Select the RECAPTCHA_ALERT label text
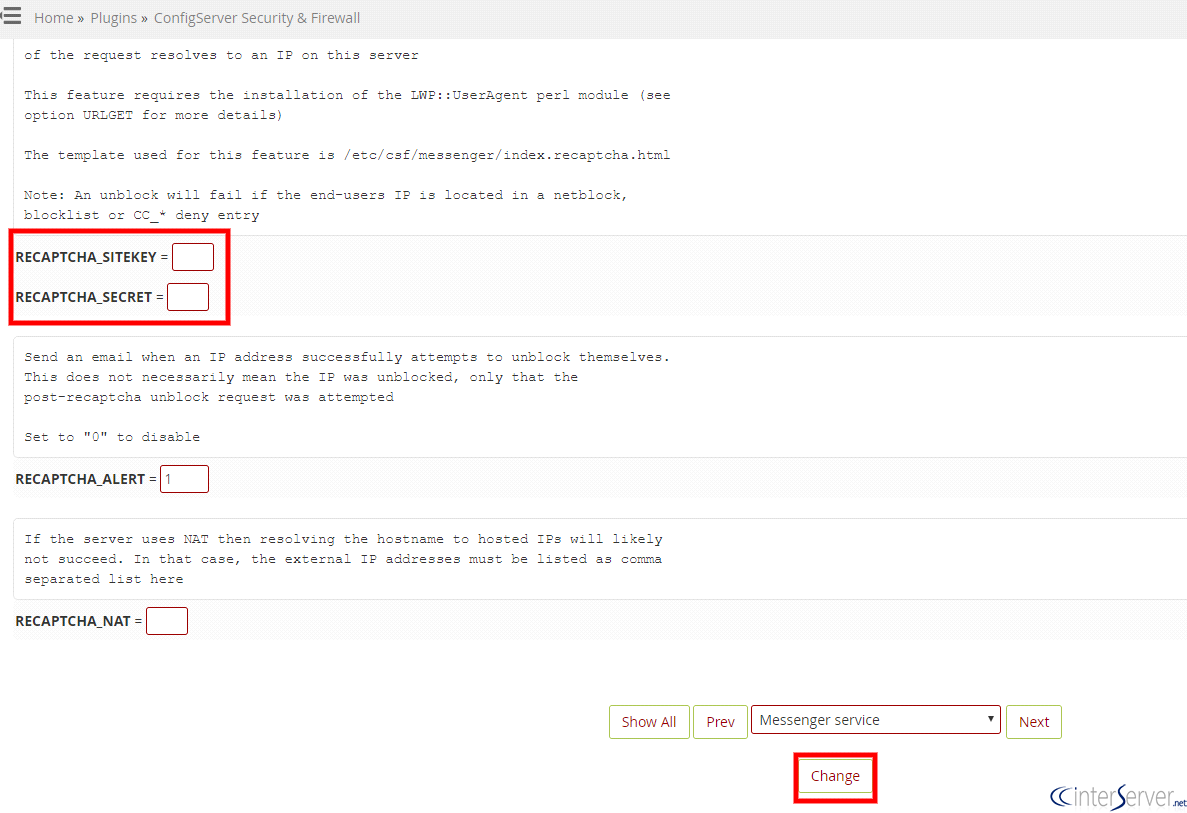The width and height of the screenshot is (1187, 813). point(79,479)
